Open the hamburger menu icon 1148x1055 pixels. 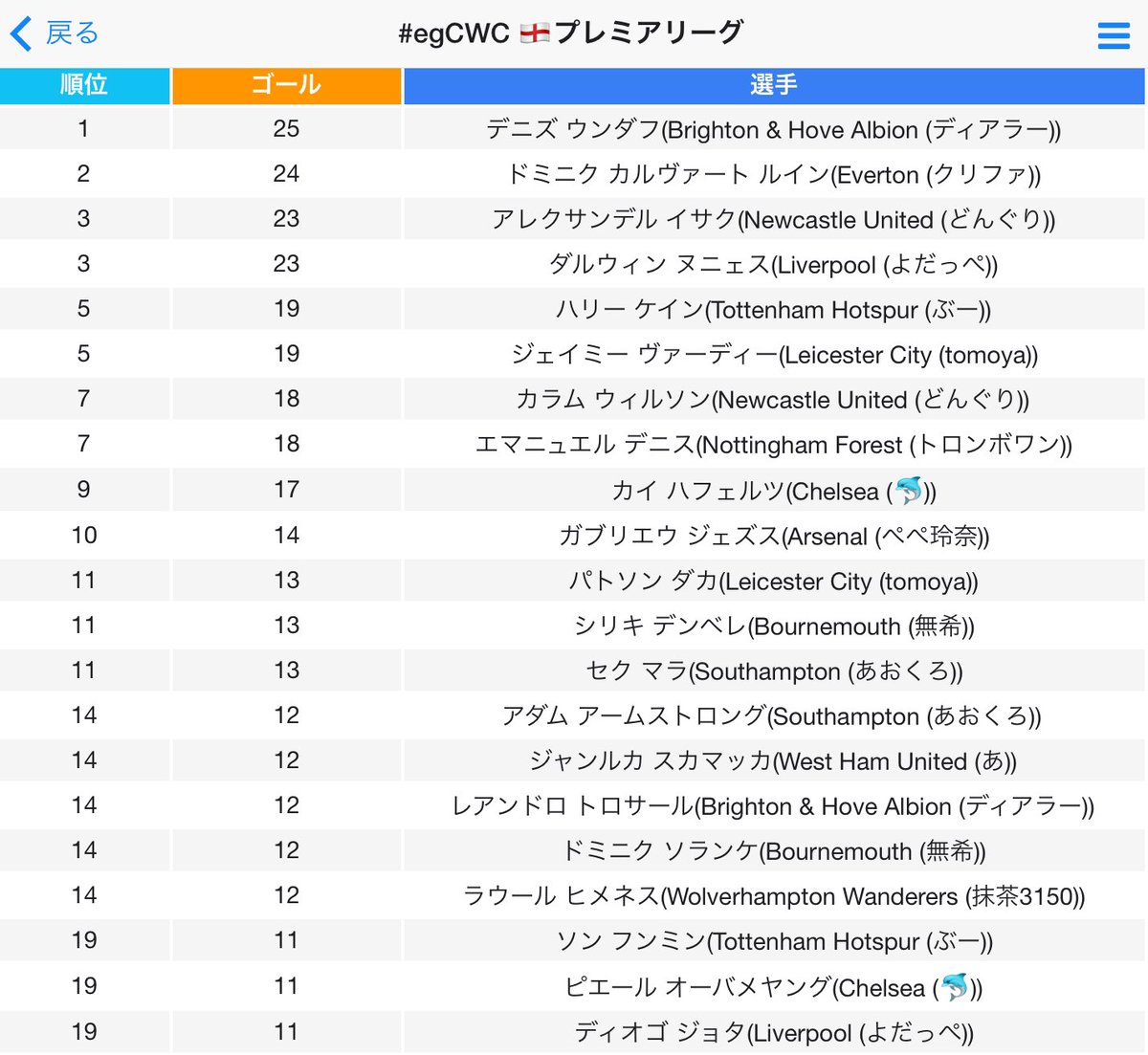tap(1114, 35)
